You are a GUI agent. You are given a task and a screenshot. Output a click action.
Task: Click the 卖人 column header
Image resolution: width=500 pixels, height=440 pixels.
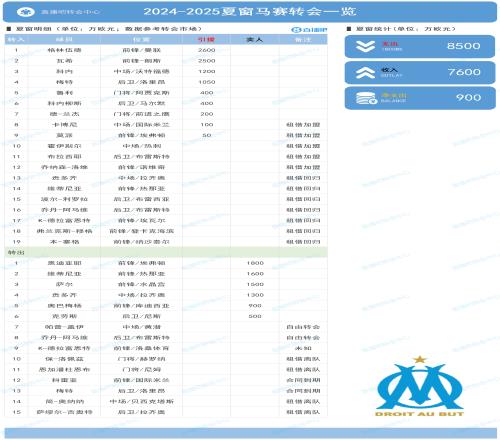pyautogui.click(x=255, y=40)
